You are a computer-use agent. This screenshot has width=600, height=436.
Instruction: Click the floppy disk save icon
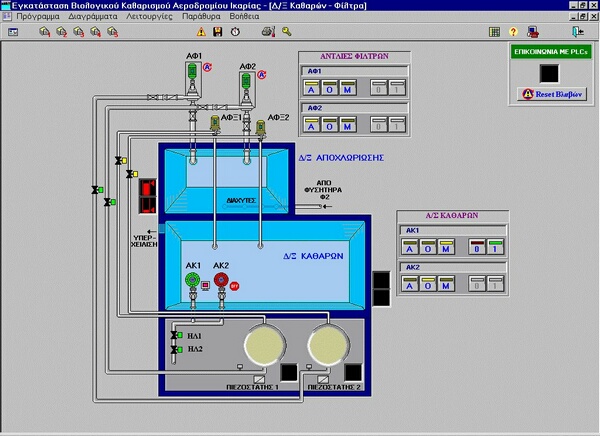[x=216, y=32]
